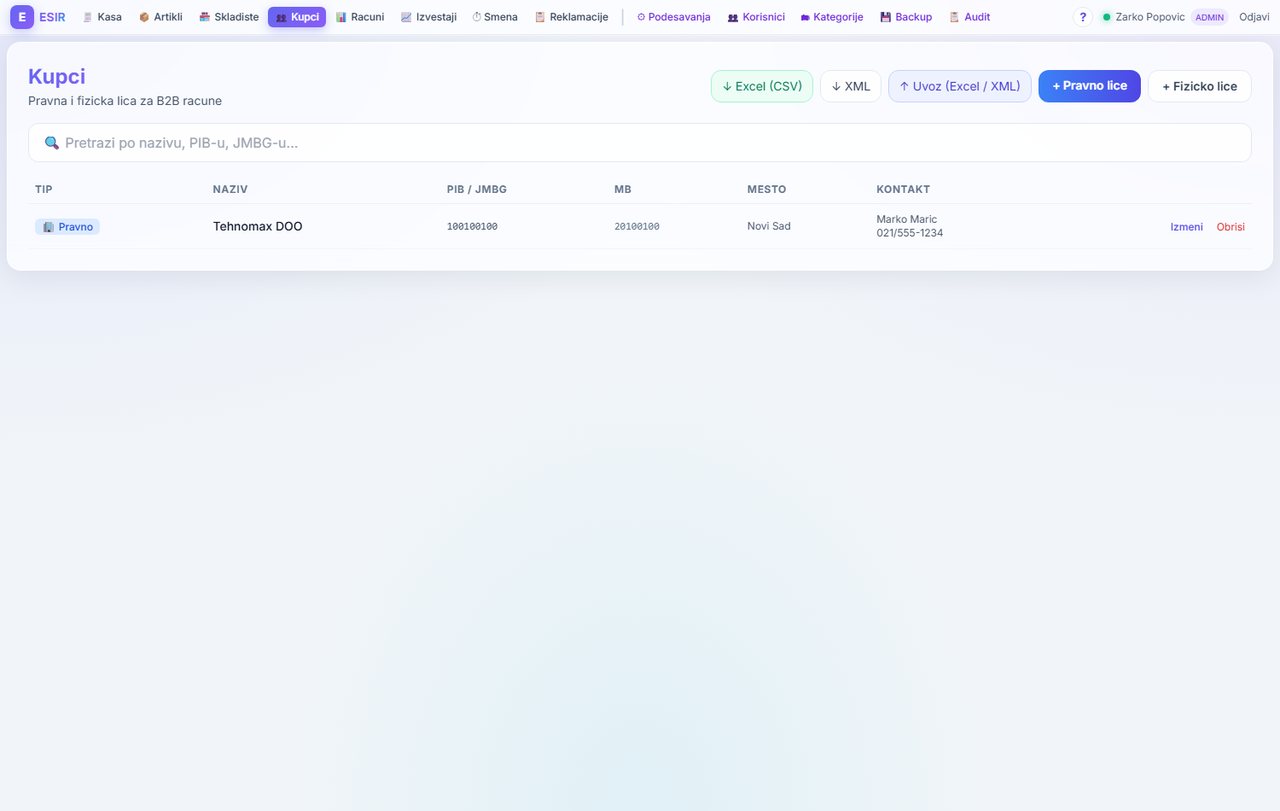This screenshot has height=811, width=1280.
Task: Switch to the Izvestaji tab
Action: pyautogui.click(x=429, y=17)
